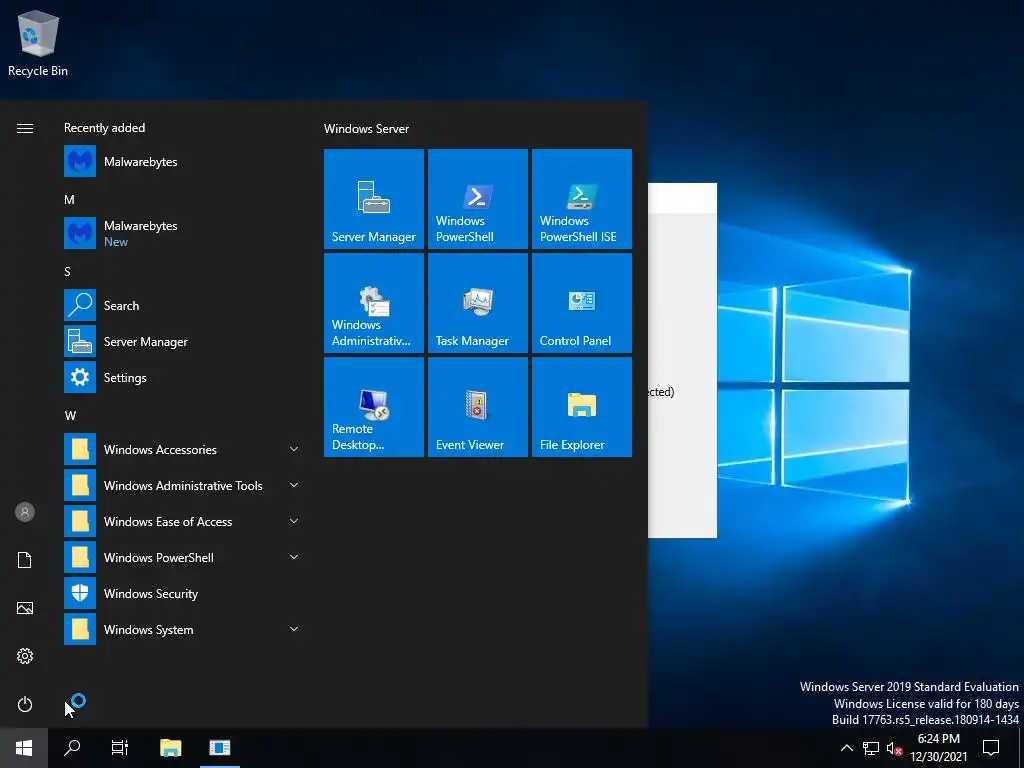Expand the Windows Accessories folder
This screenshot has width=1024, height=768.
(182, 449)
